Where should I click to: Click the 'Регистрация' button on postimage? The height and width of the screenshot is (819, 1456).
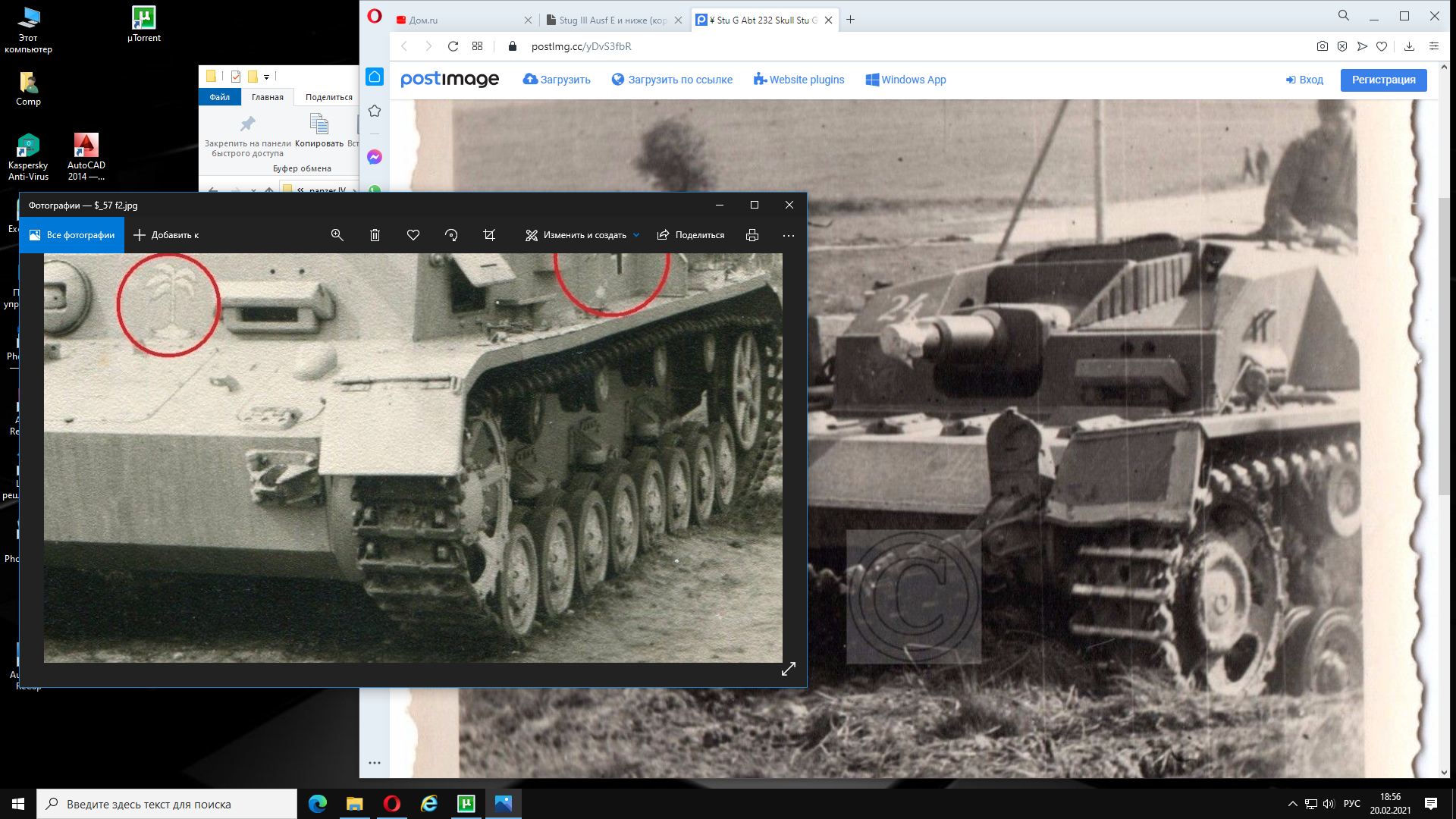click(1383, 80)
